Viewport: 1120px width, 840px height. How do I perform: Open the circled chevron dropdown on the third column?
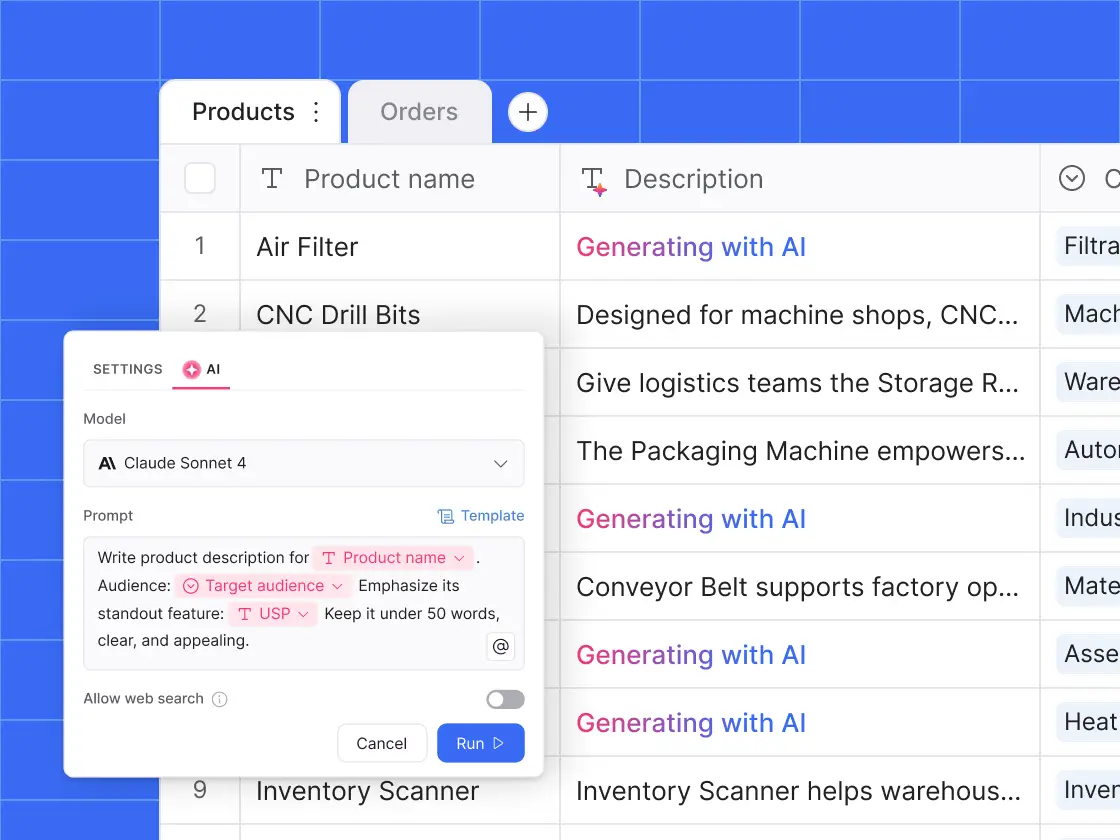1071,178
